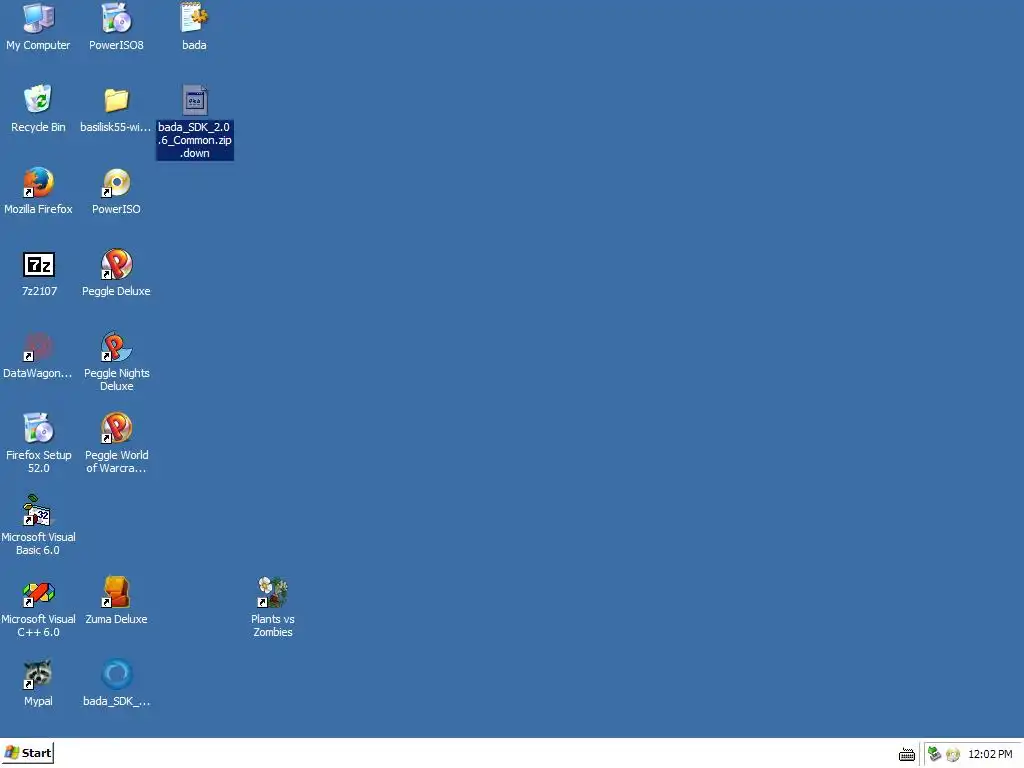This screenshot has width=1024, height=768.
Task: Select the Peggle Deluxe shortcut
Action: 116,264
